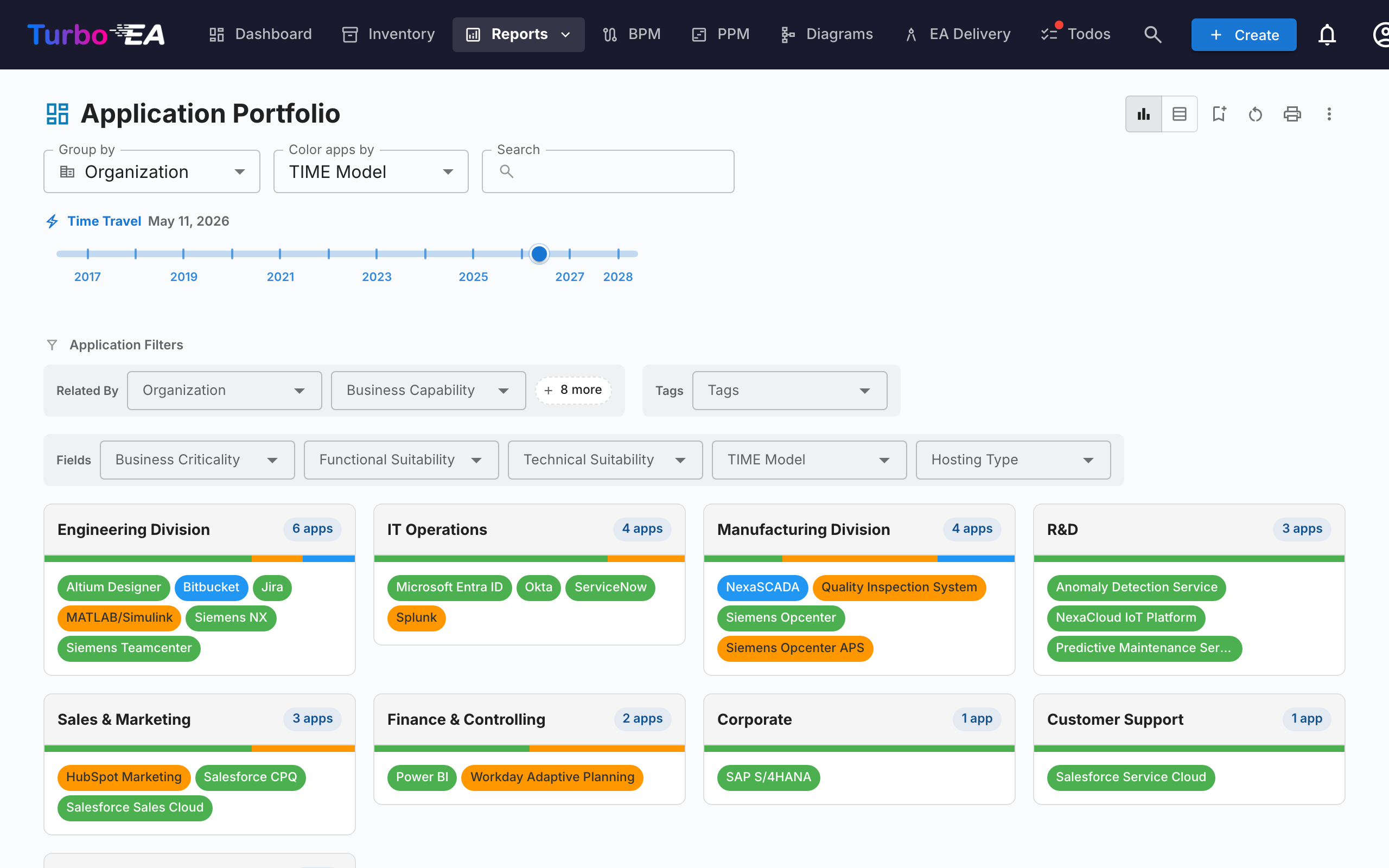Click the blue Create button

tap(1244, 34)
